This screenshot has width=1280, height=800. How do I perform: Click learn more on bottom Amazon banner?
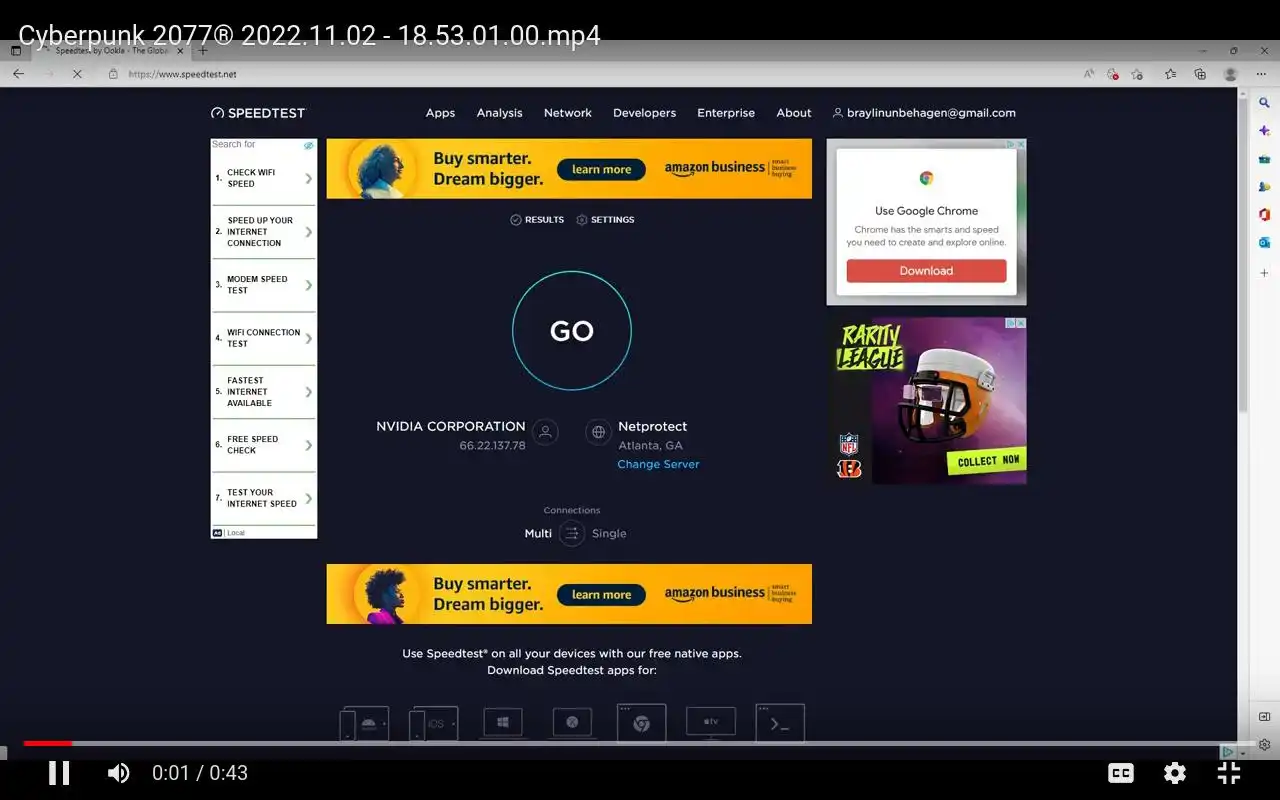pyautogui.click(x=601, y=594)
